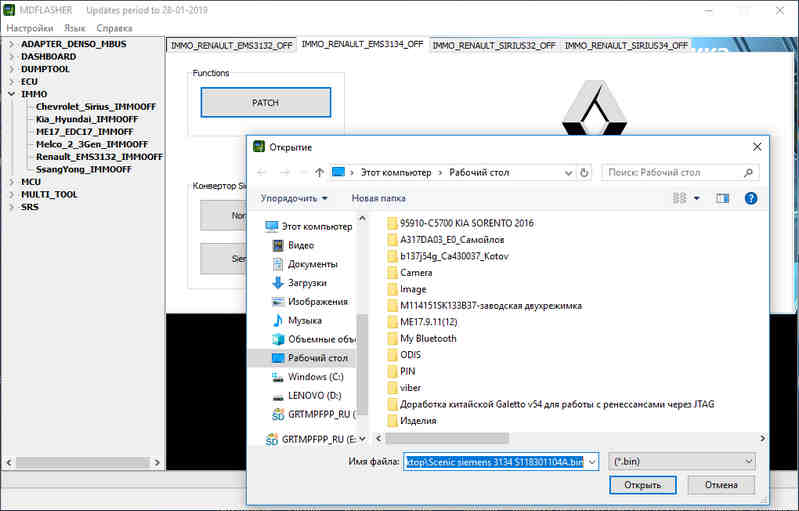Expand the DASHBOARD tree node
Image resolution: width=799 pixels, height=511 pixels.
click(x=11, y=57)
